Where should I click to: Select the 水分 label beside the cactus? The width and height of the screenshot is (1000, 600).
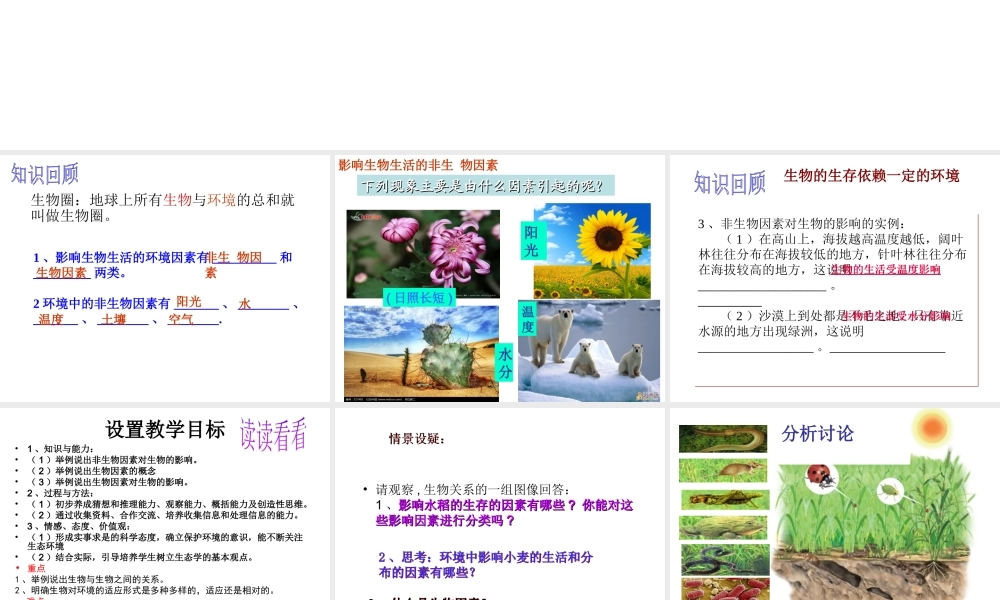tap(504, 362)
